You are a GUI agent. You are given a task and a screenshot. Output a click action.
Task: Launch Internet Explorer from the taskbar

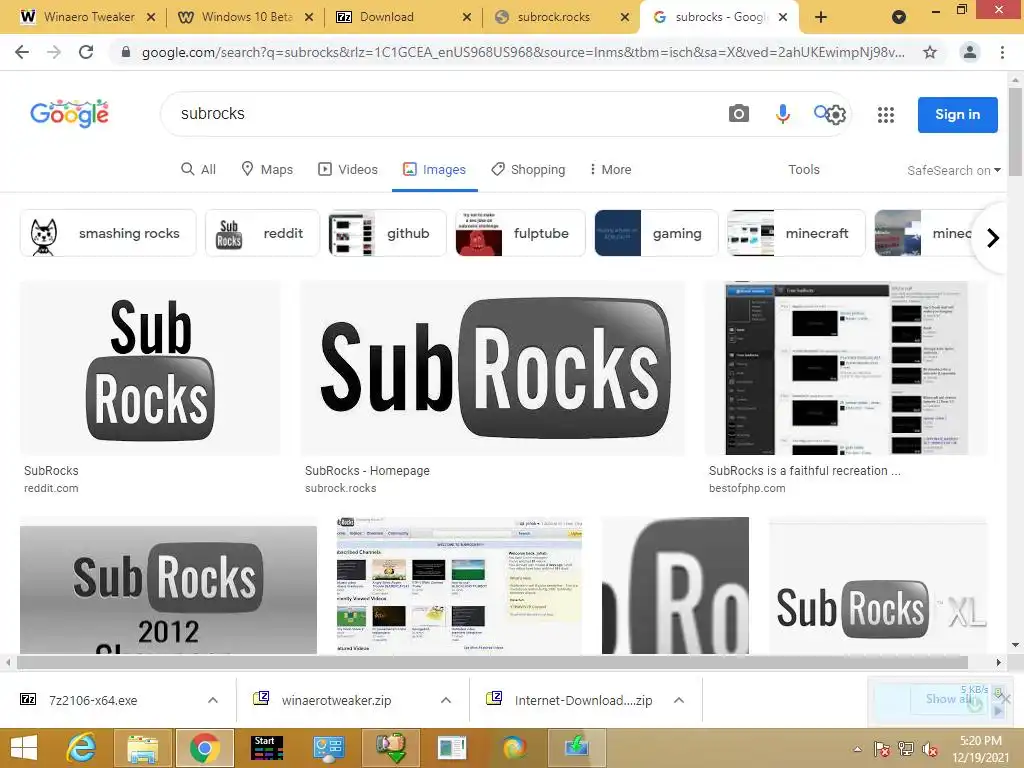tap(82, 748)
